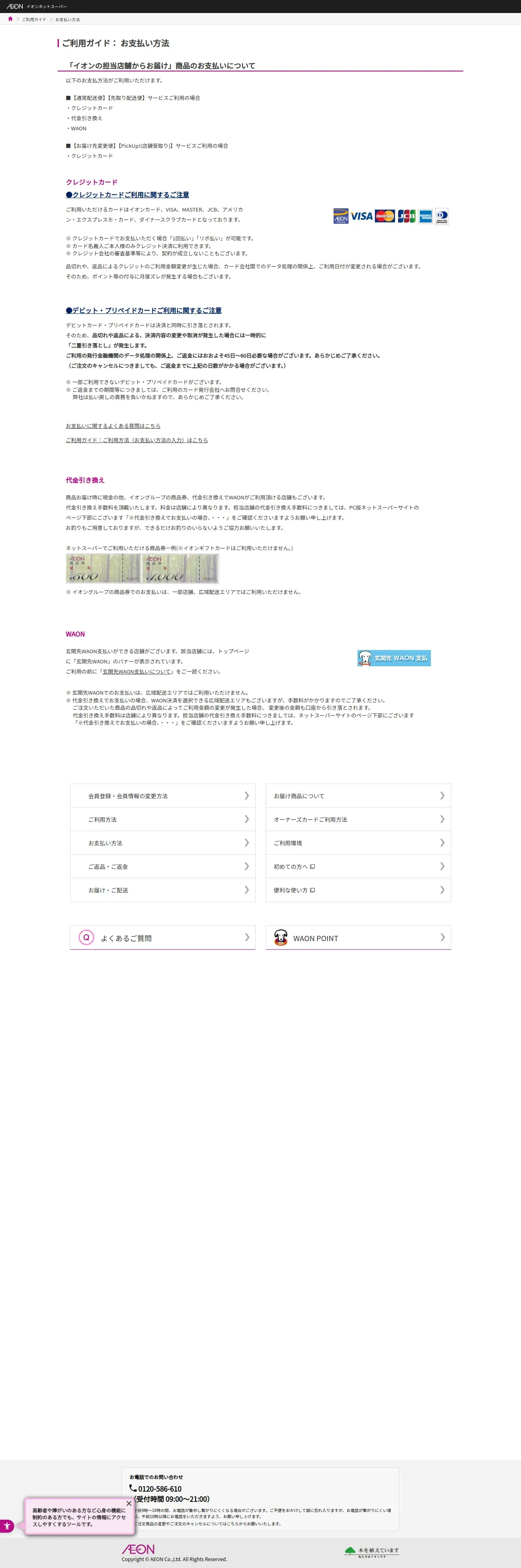Open the WAON POINT button

coord(359,938)
